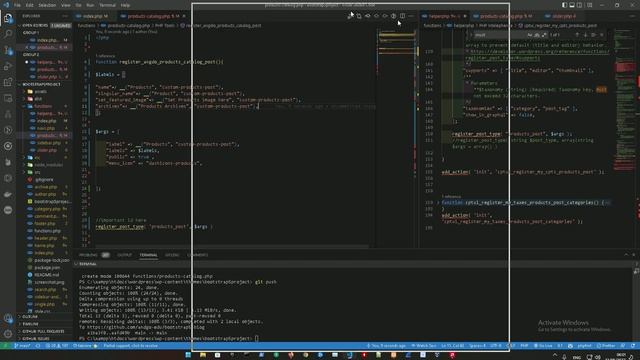This screenshot has height=360, width=640.
Task: Open More Actions in right editor group
Action: click(632, 16)
